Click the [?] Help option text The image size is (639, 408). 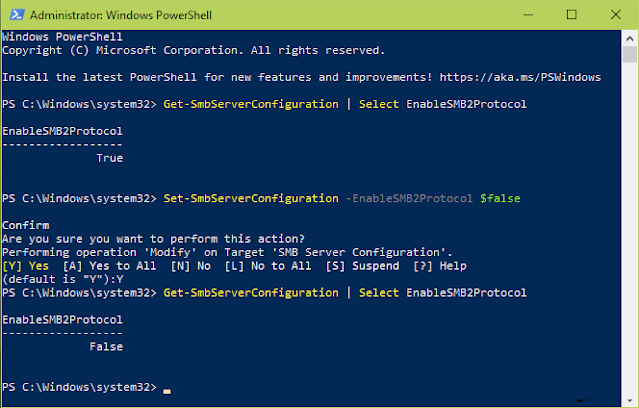point(440,266)
